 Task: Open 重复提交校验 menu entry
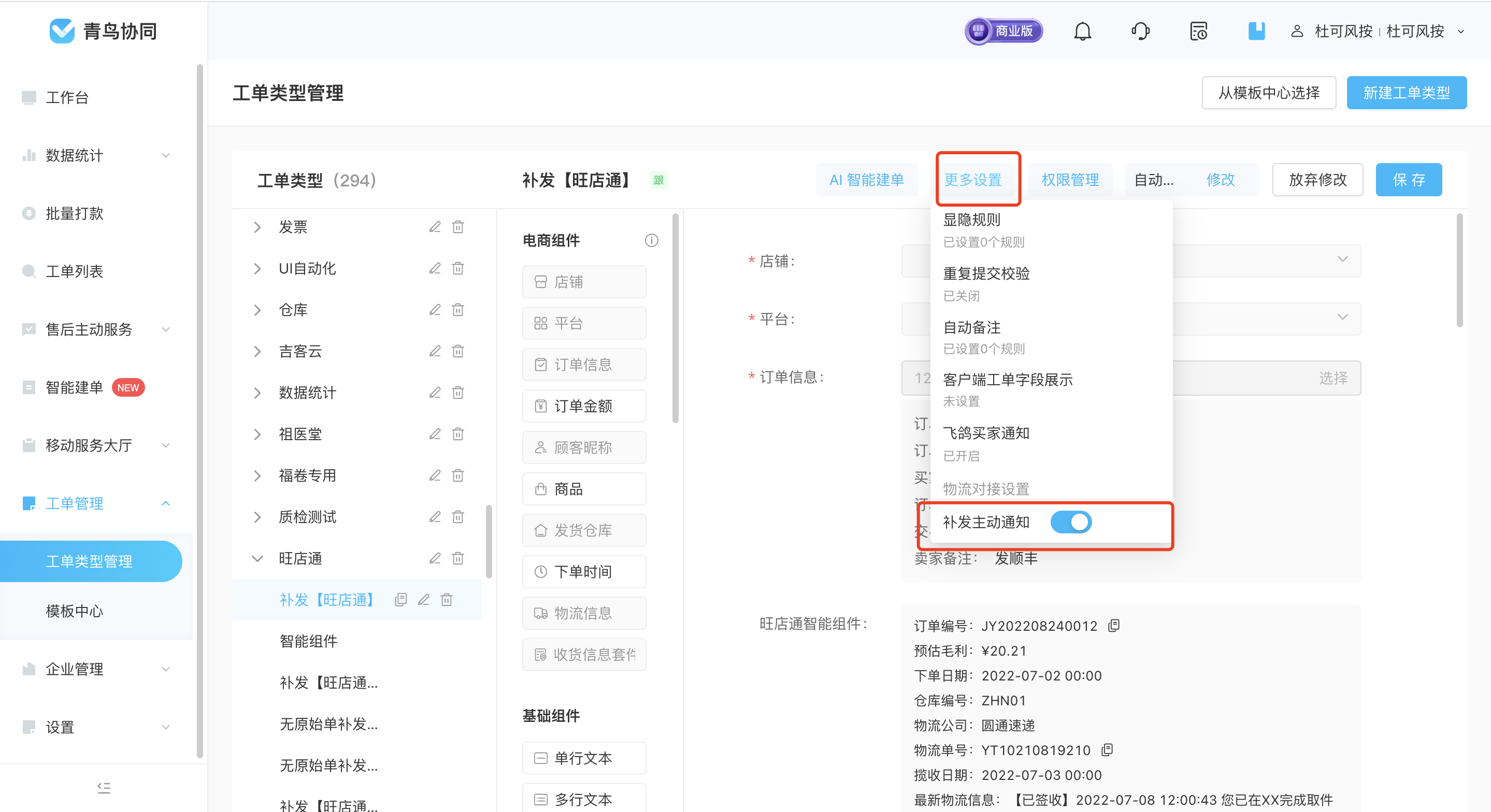click(986, 274)
